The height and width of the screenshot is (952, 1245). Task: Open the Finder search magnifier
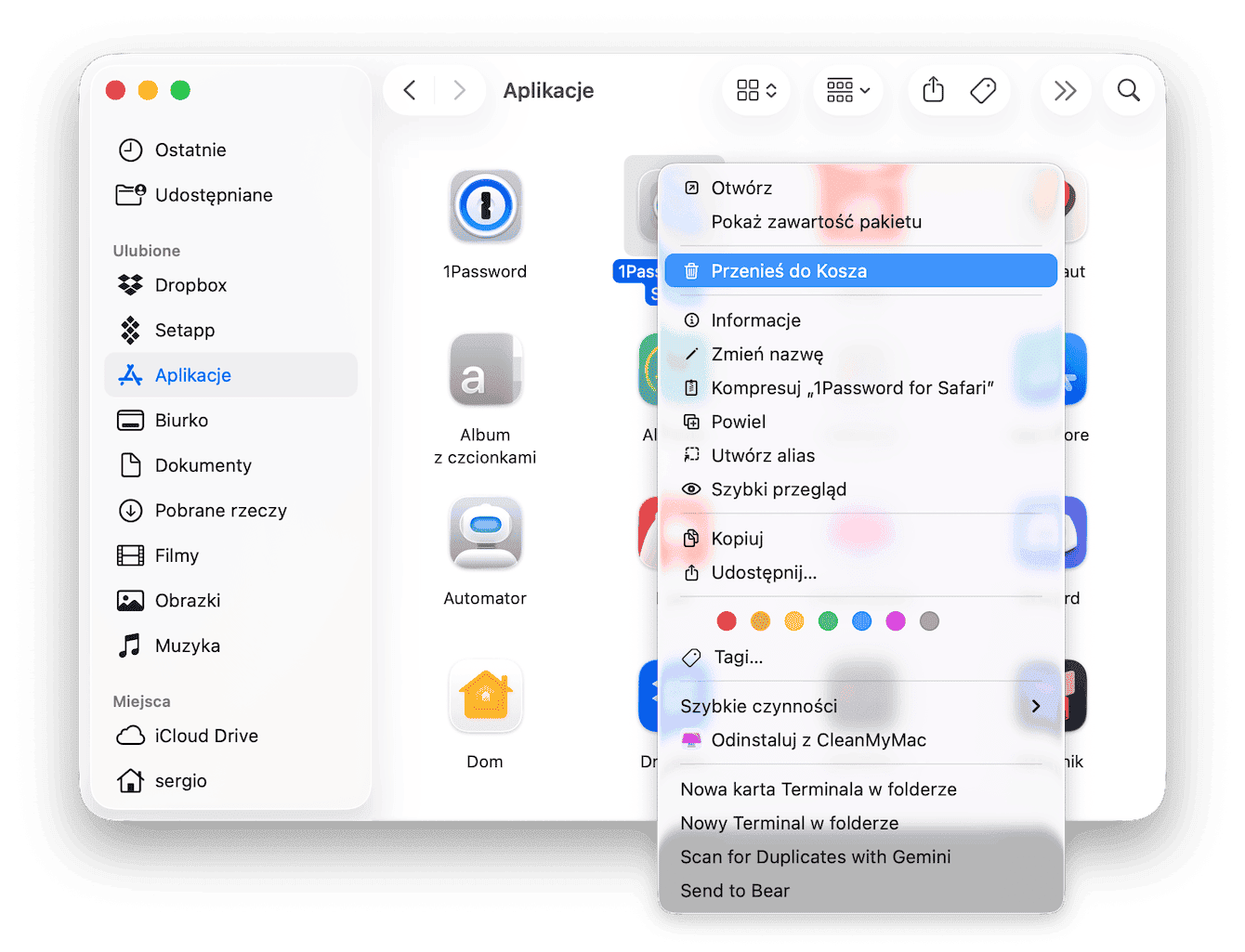pyautogui.click(x=1129, y=90)
